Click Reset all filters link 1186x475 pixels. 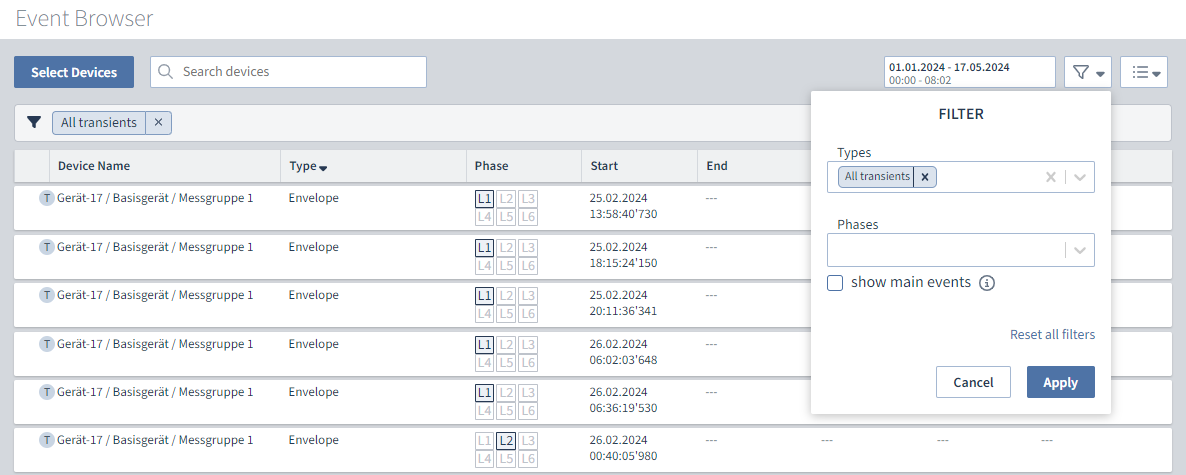pyautogui.click(x=1052, y=335)
